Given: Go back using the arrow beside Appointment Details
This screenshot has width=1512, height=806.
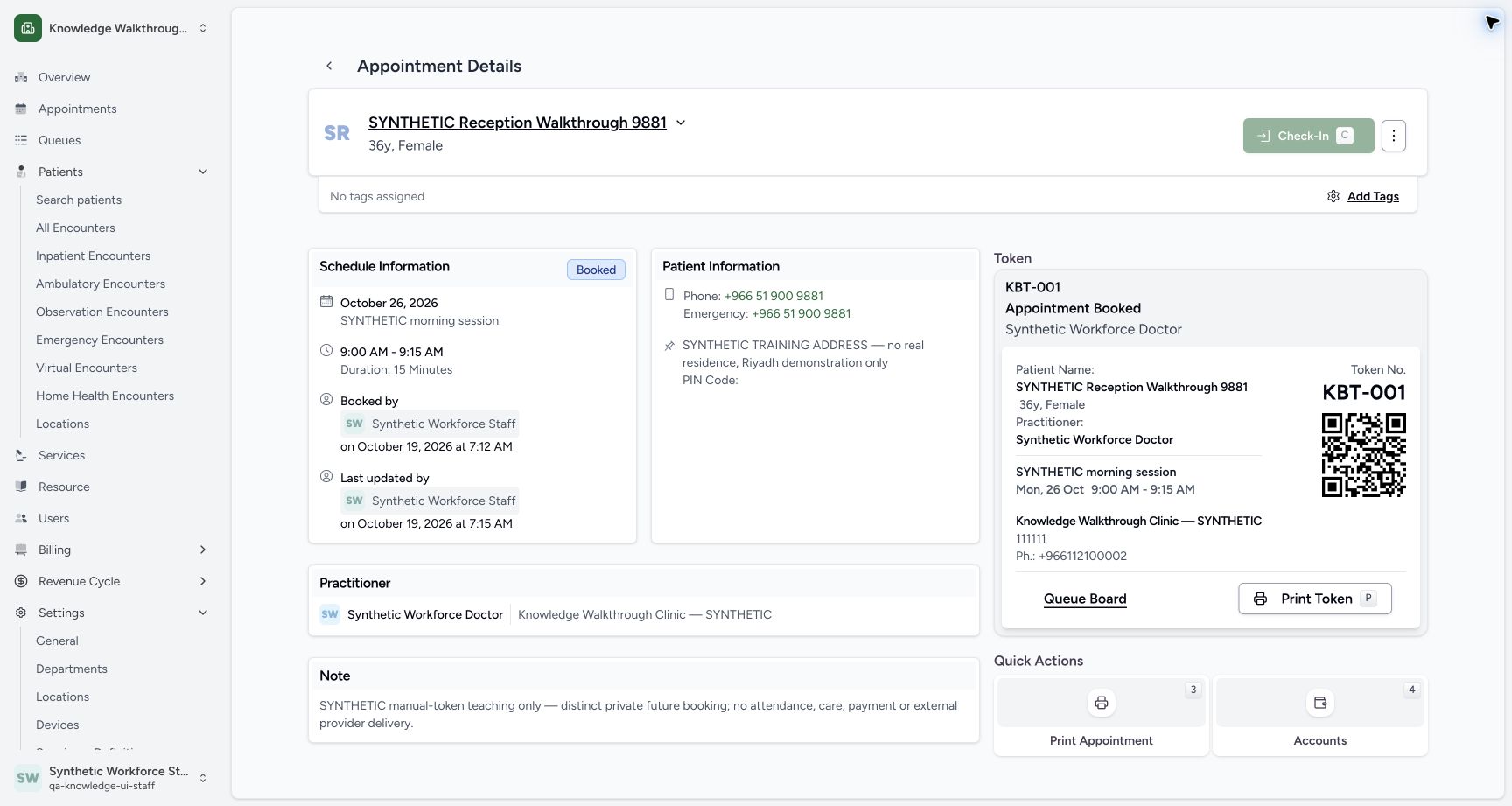Looking at the screenshot, I should pyautogui.click(x=329, y=66).
